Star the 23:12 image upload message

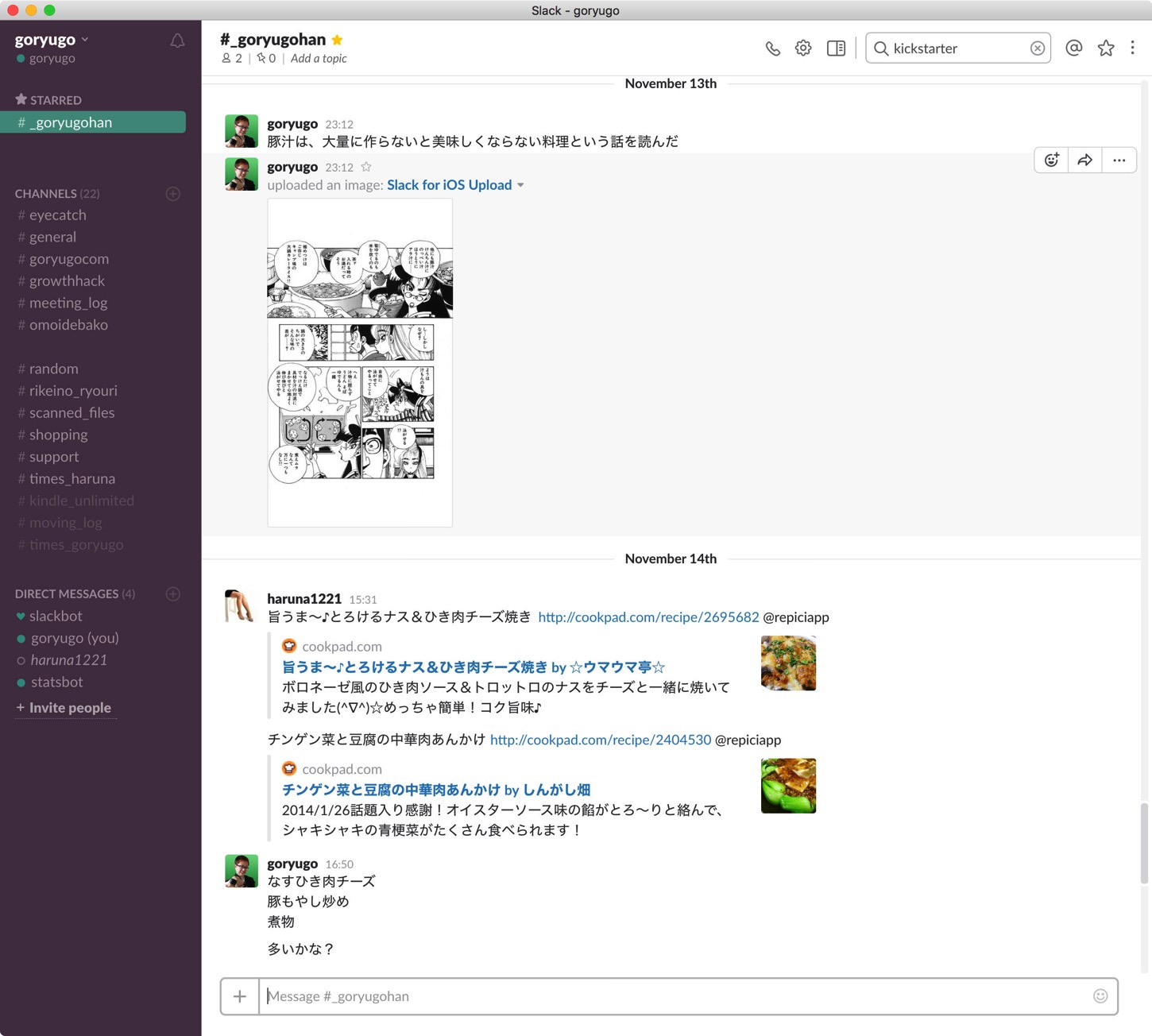point(366,167)
